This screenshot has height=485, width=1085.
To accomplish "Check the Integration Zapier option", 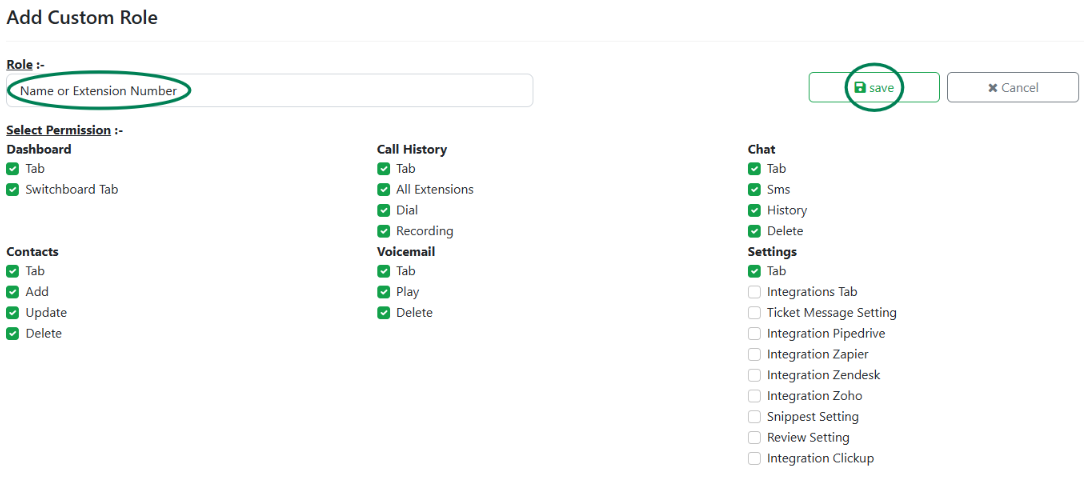I will click(x=754, y=354).
